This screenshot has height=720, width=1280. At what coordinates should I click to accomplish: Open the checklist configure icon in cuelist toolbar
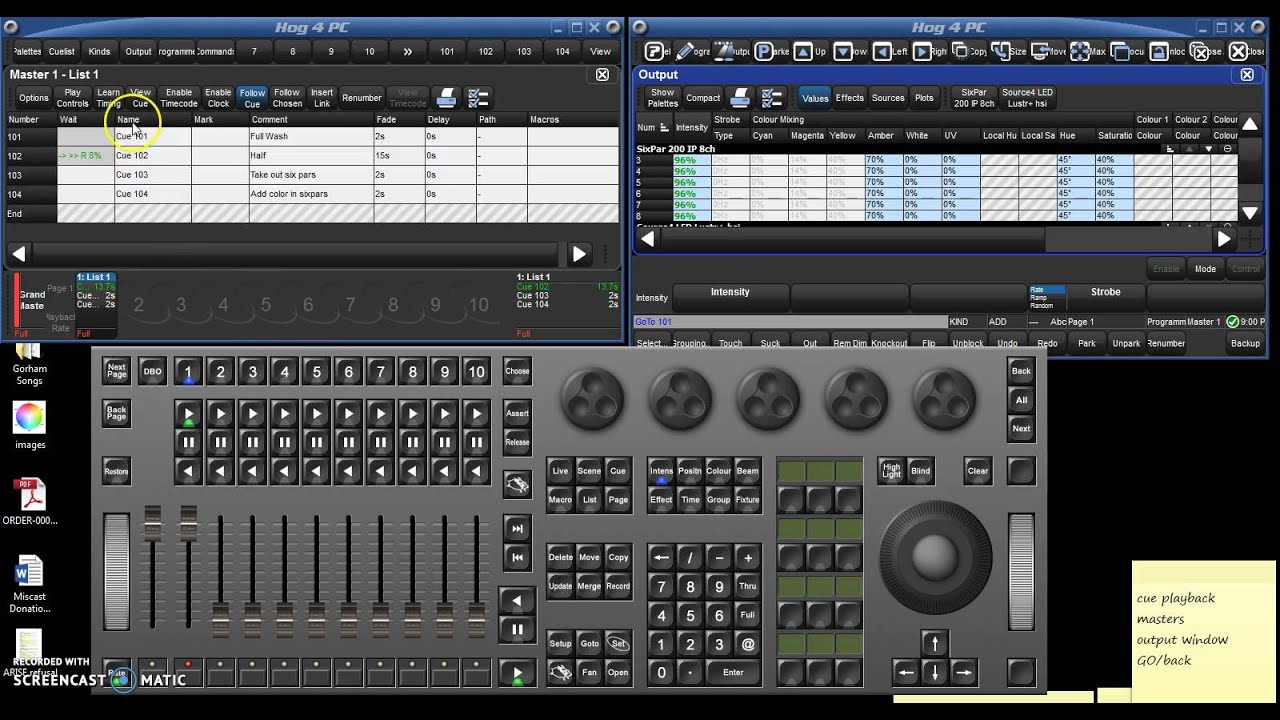point(478,98)
